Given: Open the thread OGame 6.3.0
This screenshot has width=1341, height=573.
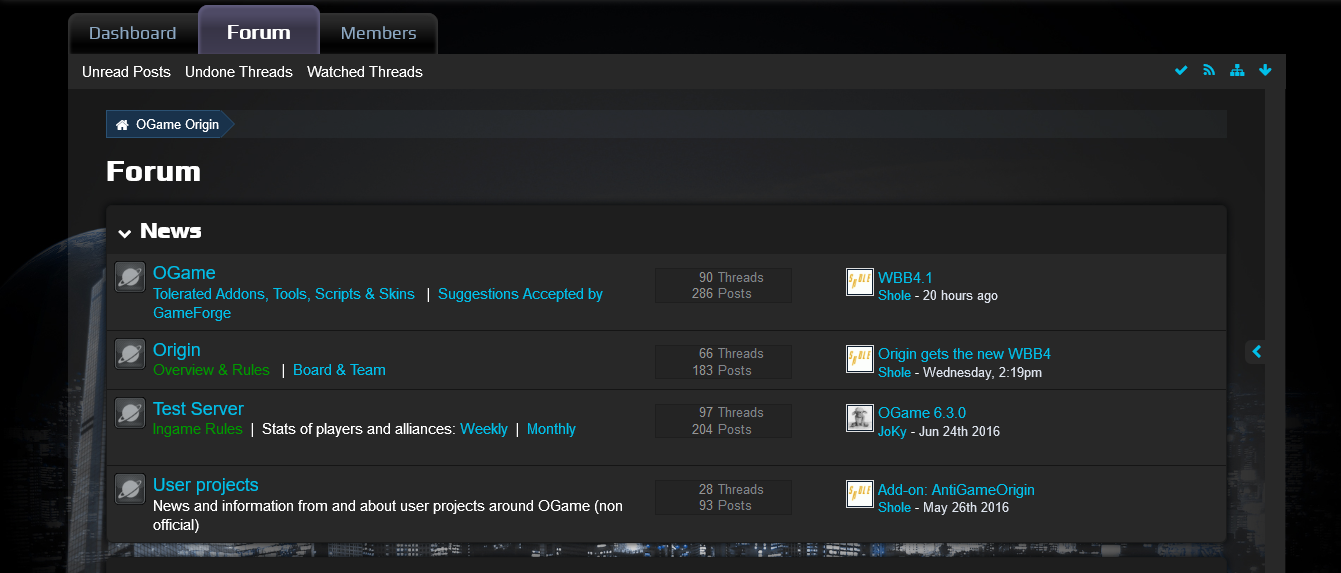Looking at the screenshot, I should (922, 413).
